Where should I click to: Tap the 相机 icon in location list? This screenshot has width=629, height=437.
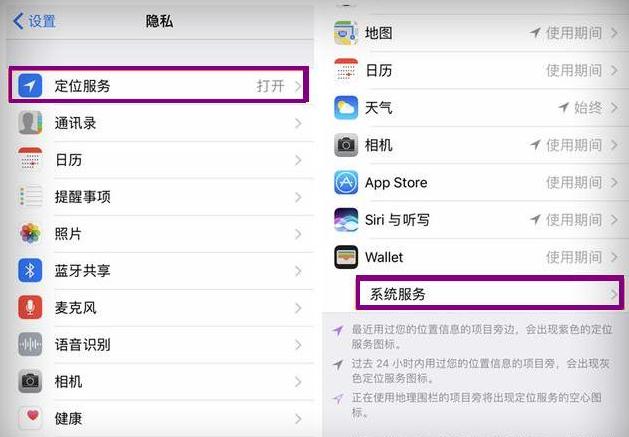coord(346,145)
